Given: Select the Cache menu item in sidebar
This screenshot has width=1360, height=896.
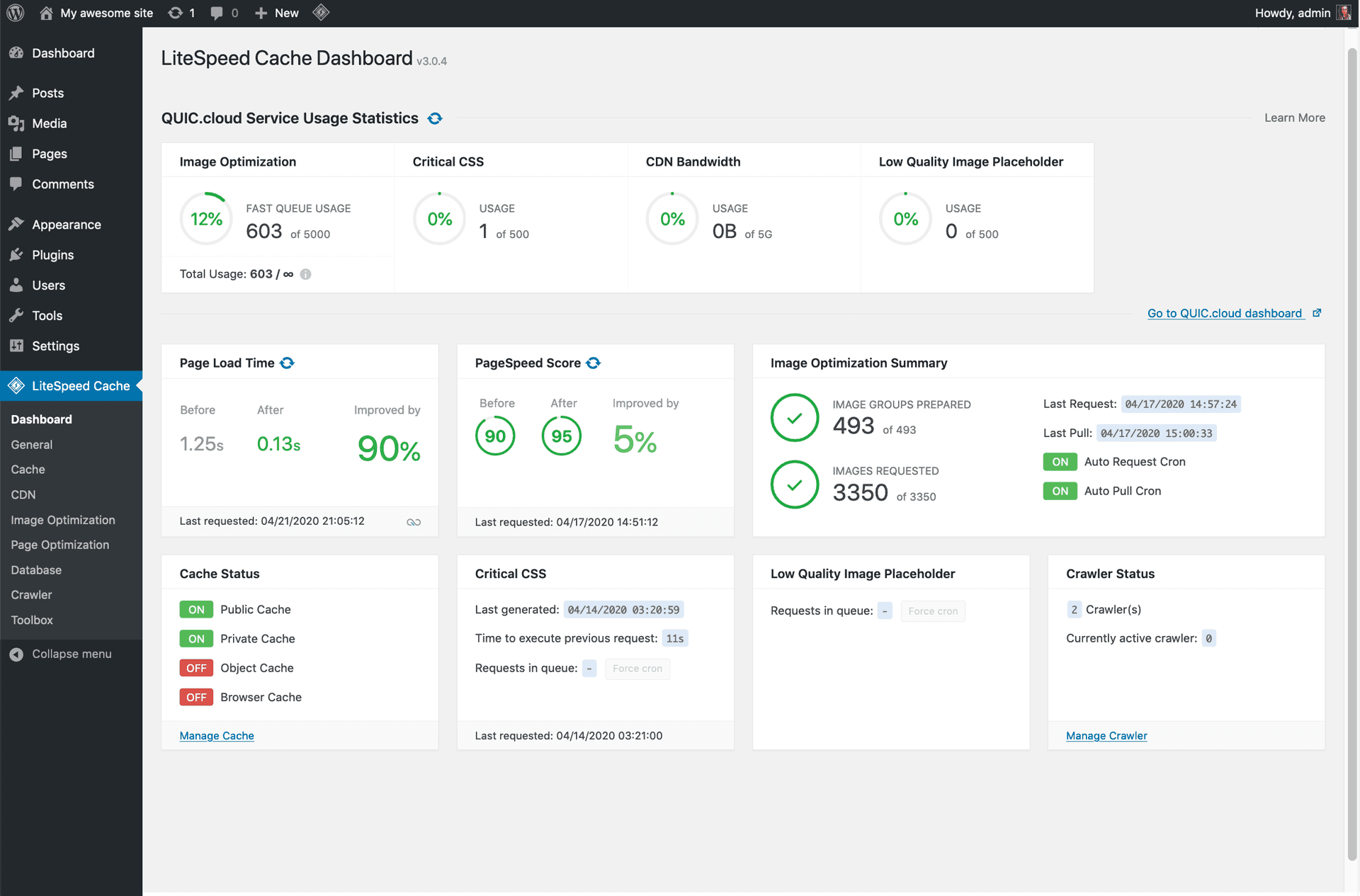Looking at the screenshot, I should pos(28,468).
